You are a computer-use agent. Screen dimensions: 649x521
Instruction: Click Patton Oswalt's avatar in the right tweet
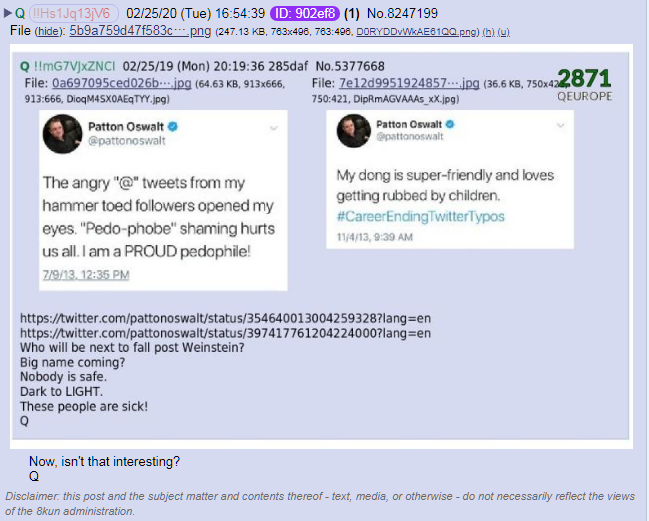pos(353,131)
